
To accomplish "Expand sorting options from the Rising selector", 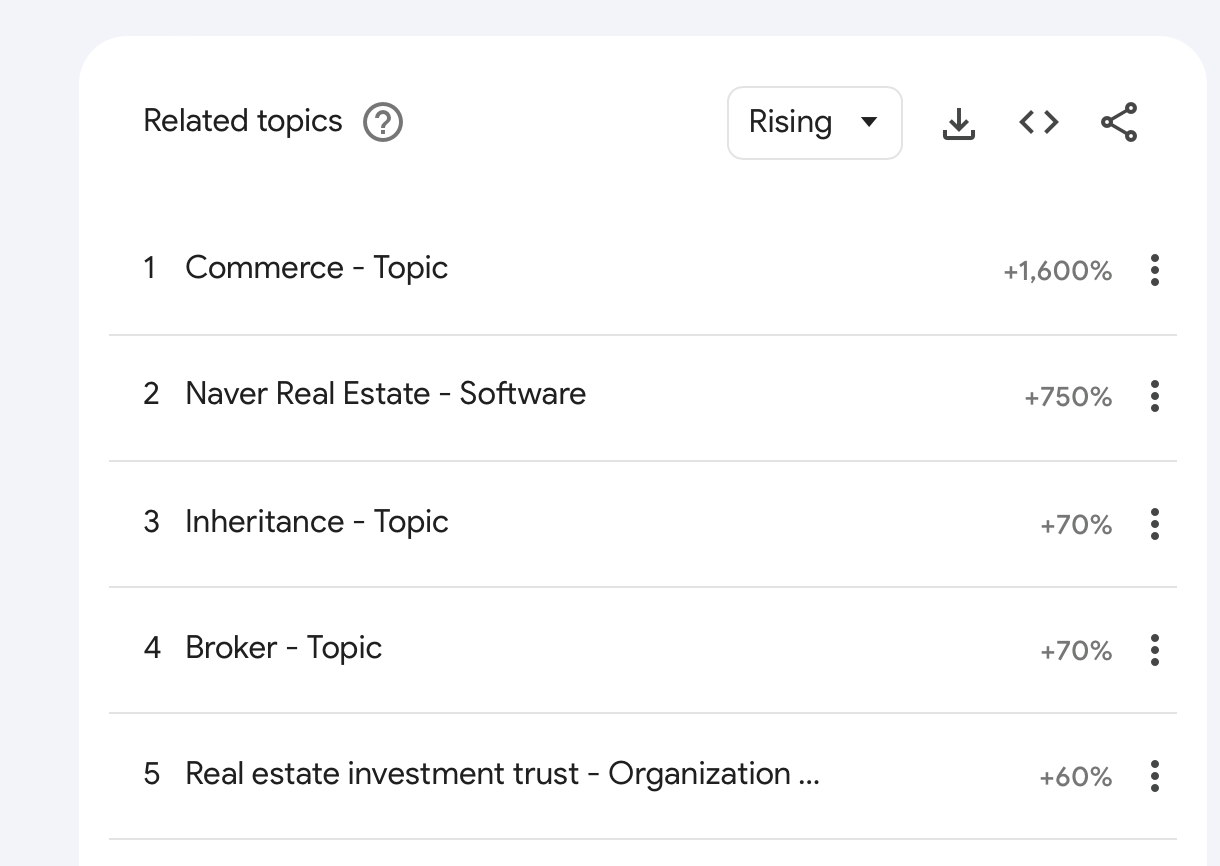I will (x=814, y=122).
